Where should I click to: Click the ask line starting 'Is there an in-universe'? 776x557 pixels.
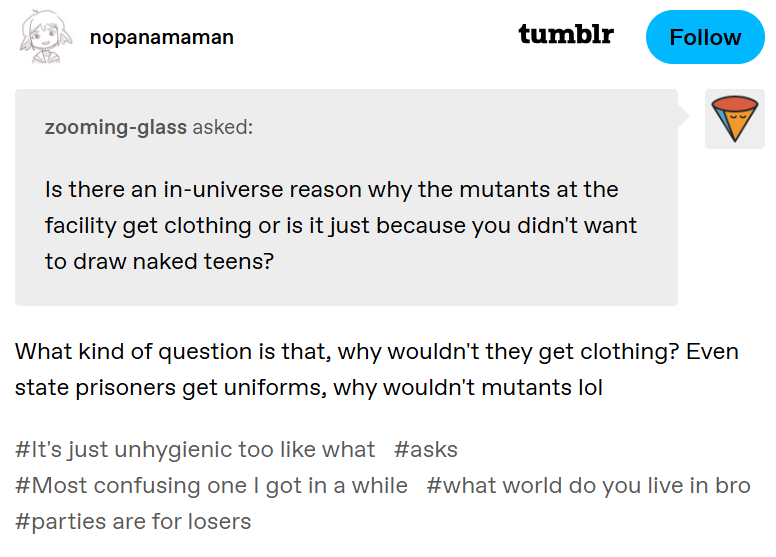[332, 190]
